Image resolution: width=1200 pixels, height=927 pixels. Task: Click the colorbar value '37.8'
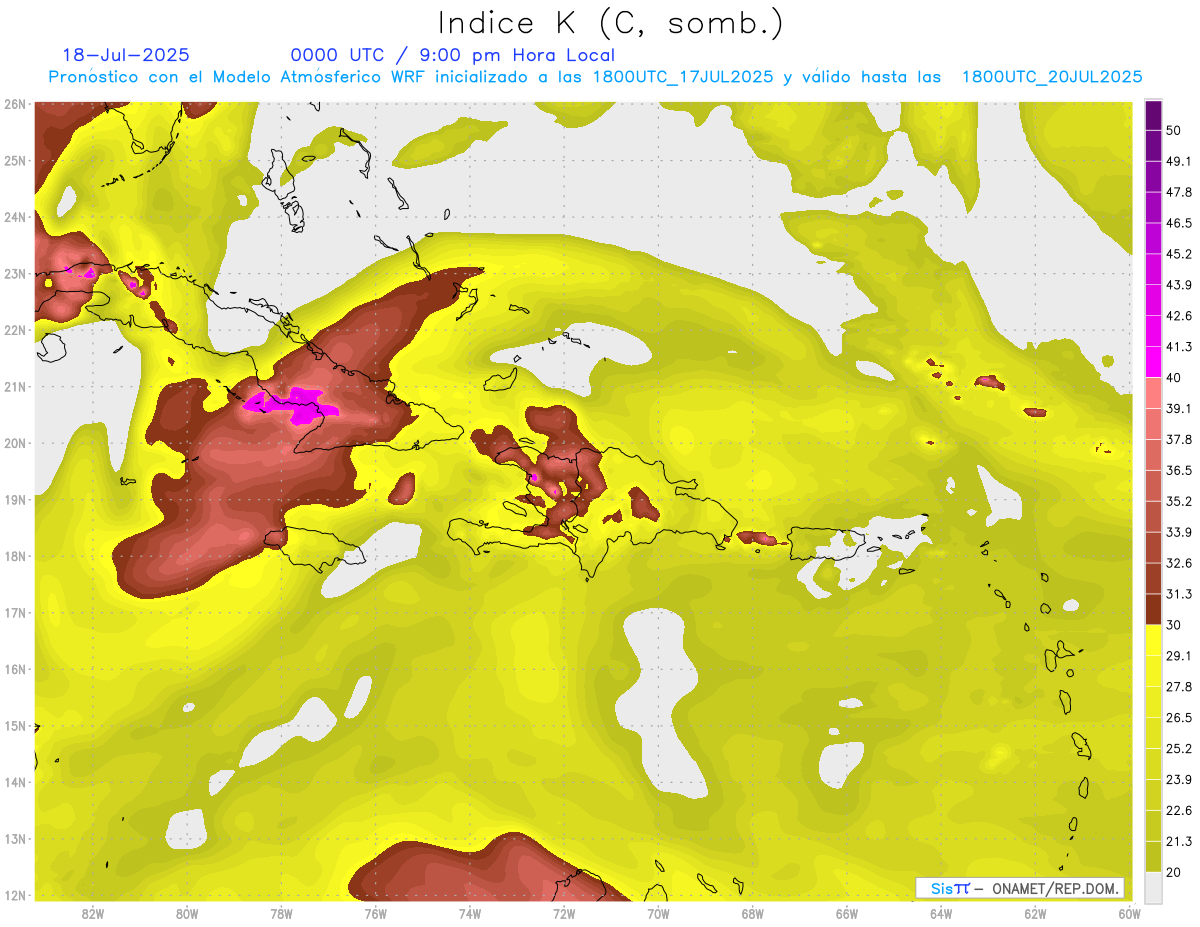point(1178,440)
